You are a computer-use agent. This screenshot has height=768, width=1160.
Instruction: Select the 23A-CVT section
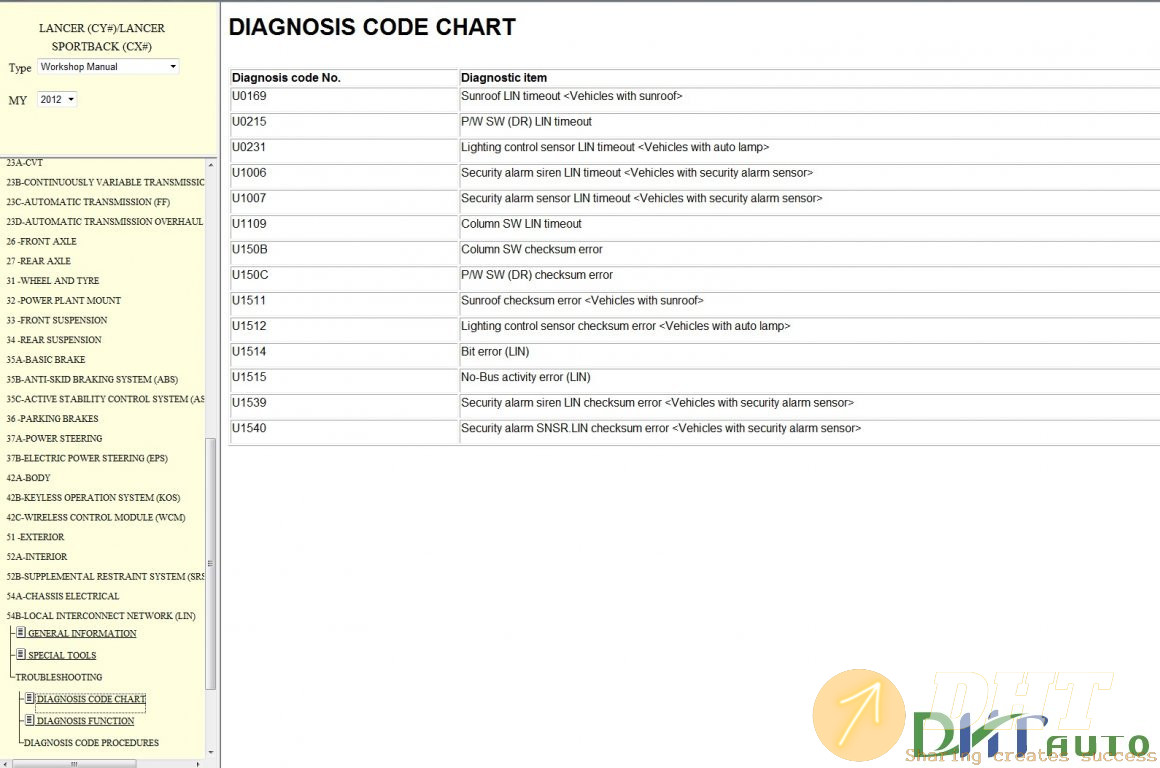tap(25, 162)
